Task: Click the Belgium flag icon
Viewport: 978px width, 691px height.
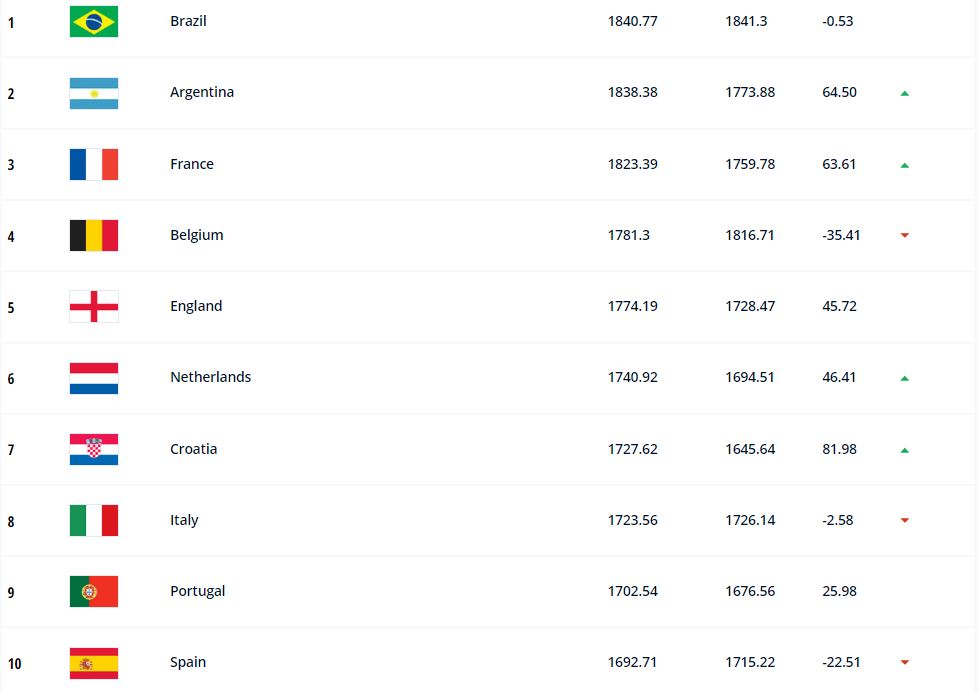Action: [94, 235]
